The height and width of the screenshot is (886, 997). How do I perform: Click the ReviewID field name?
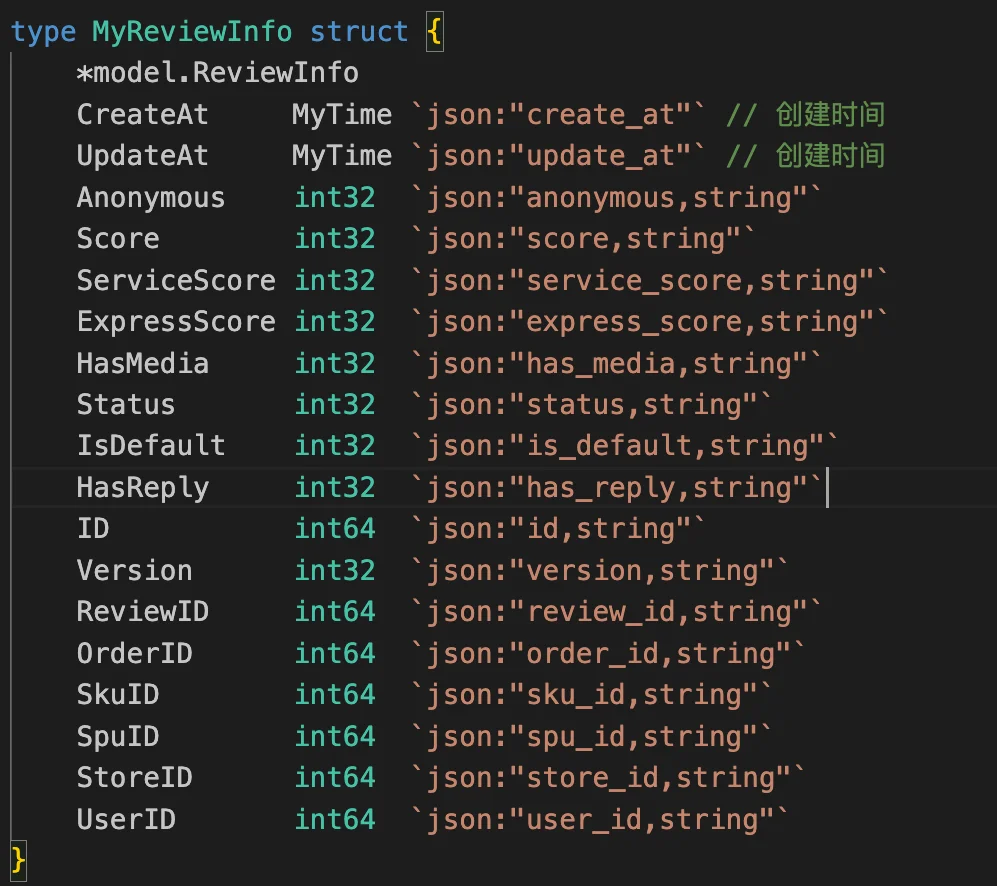tap(142, 612)
